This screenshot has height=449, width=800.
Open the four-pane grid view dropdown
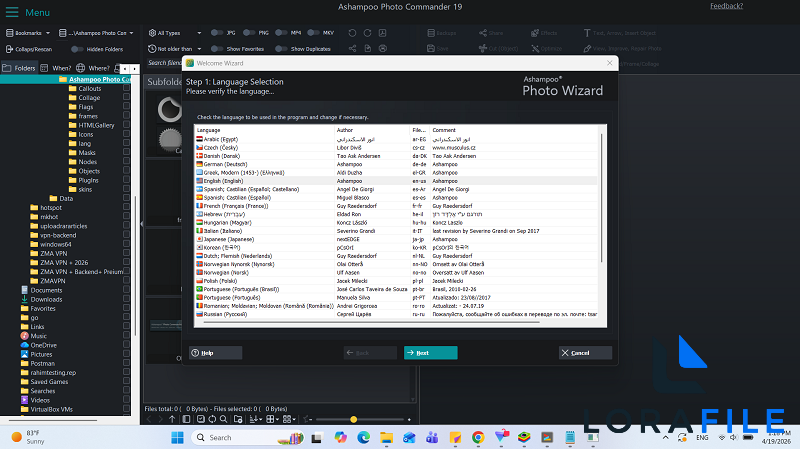click(x=272, y=419)
